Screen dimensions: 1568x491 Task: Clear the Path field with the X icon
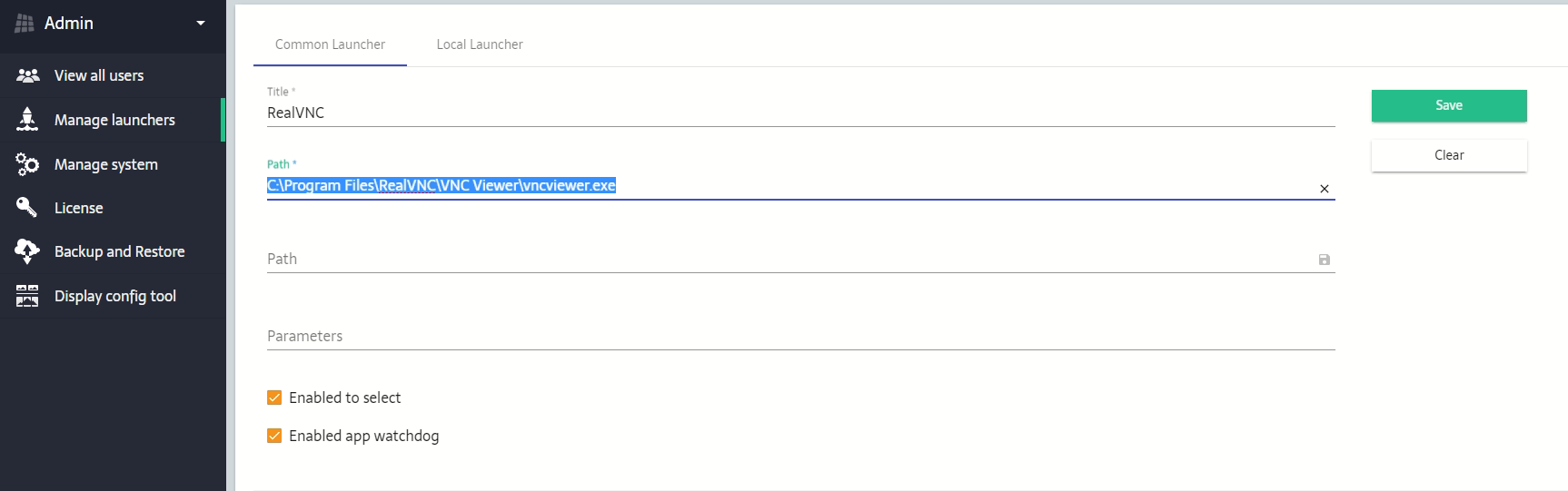pyautogui.click(x=1324, y=189)
